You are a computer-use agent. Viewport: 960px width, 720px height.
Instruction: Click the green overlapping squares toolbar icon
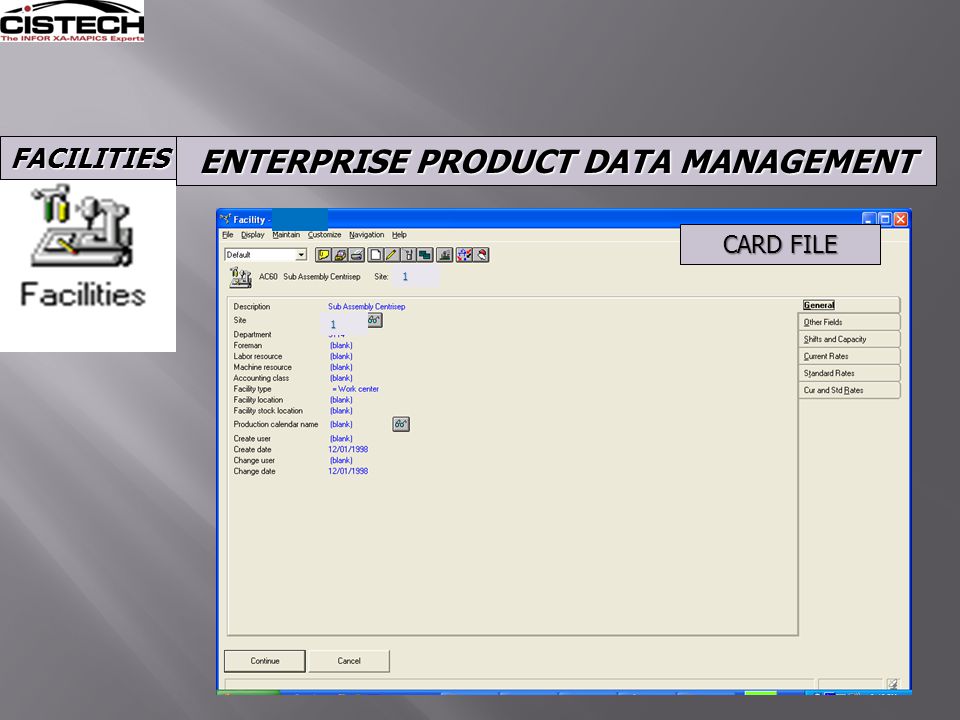(425, 255)
